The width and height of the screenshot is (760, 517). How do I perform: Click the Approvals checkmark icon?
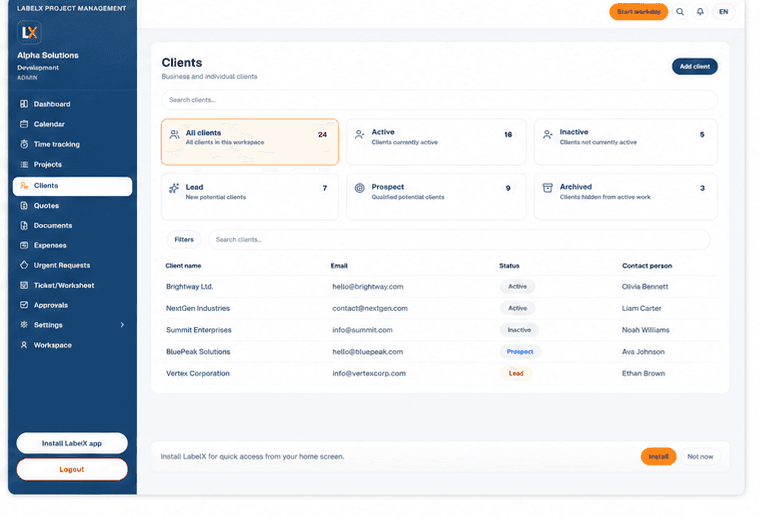tap(24, 305)
